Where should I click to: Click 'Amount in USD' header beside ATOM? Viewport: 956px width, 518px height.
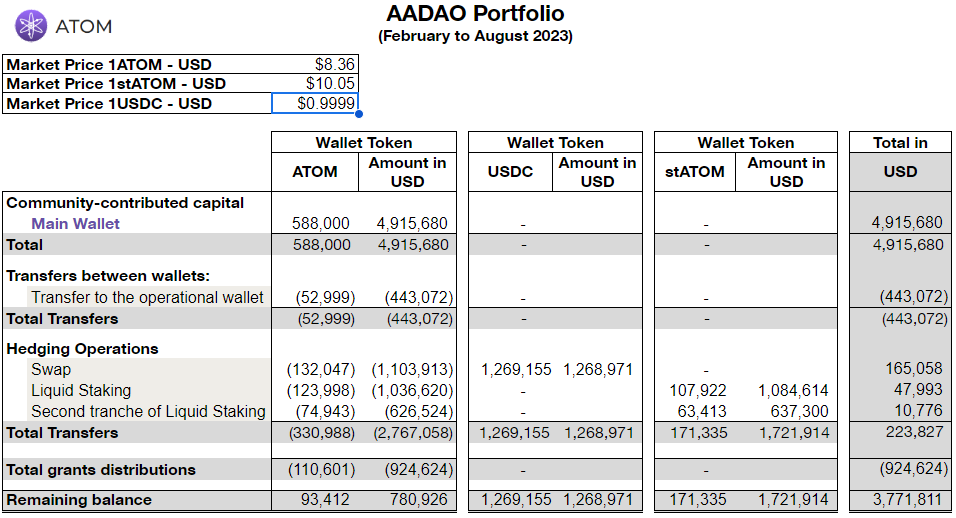(407, 172)
